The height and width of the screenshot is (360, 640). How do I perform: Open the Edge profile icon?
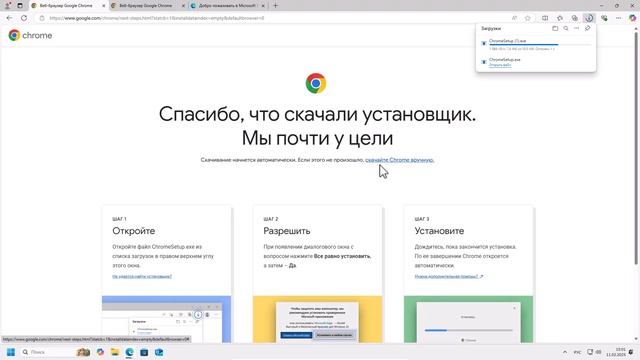7,6
